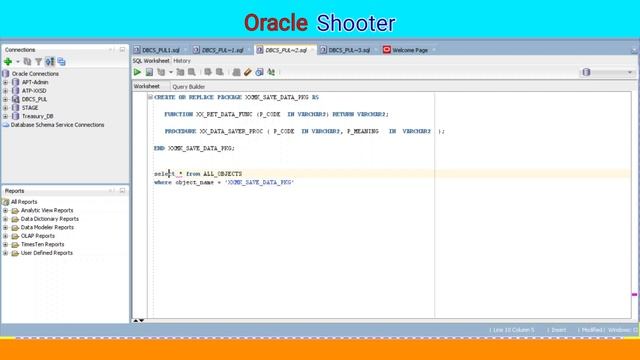640x360 pixels.
Task: Expand Analytic View Reports folder
Action: [x=5, y=211]
